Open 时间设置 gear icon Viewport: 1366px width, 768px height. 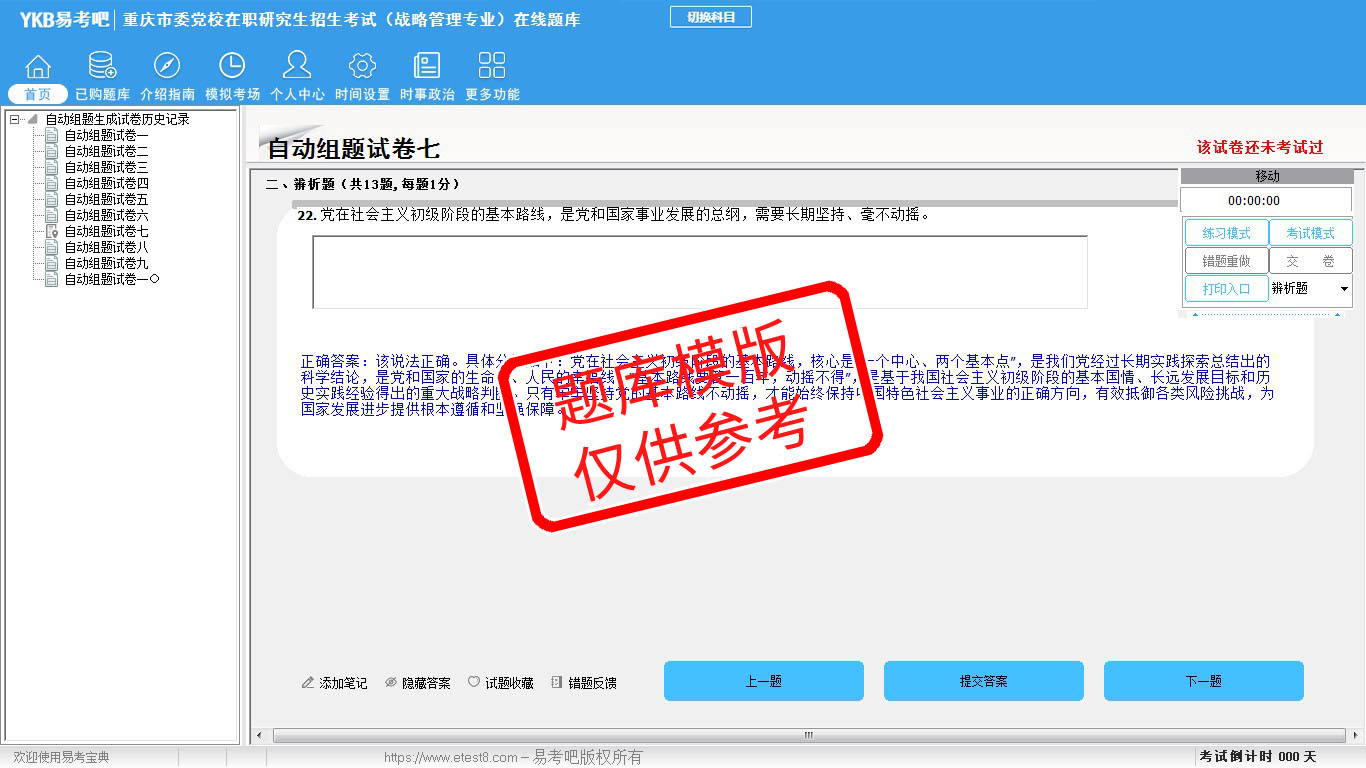(362, 67)
